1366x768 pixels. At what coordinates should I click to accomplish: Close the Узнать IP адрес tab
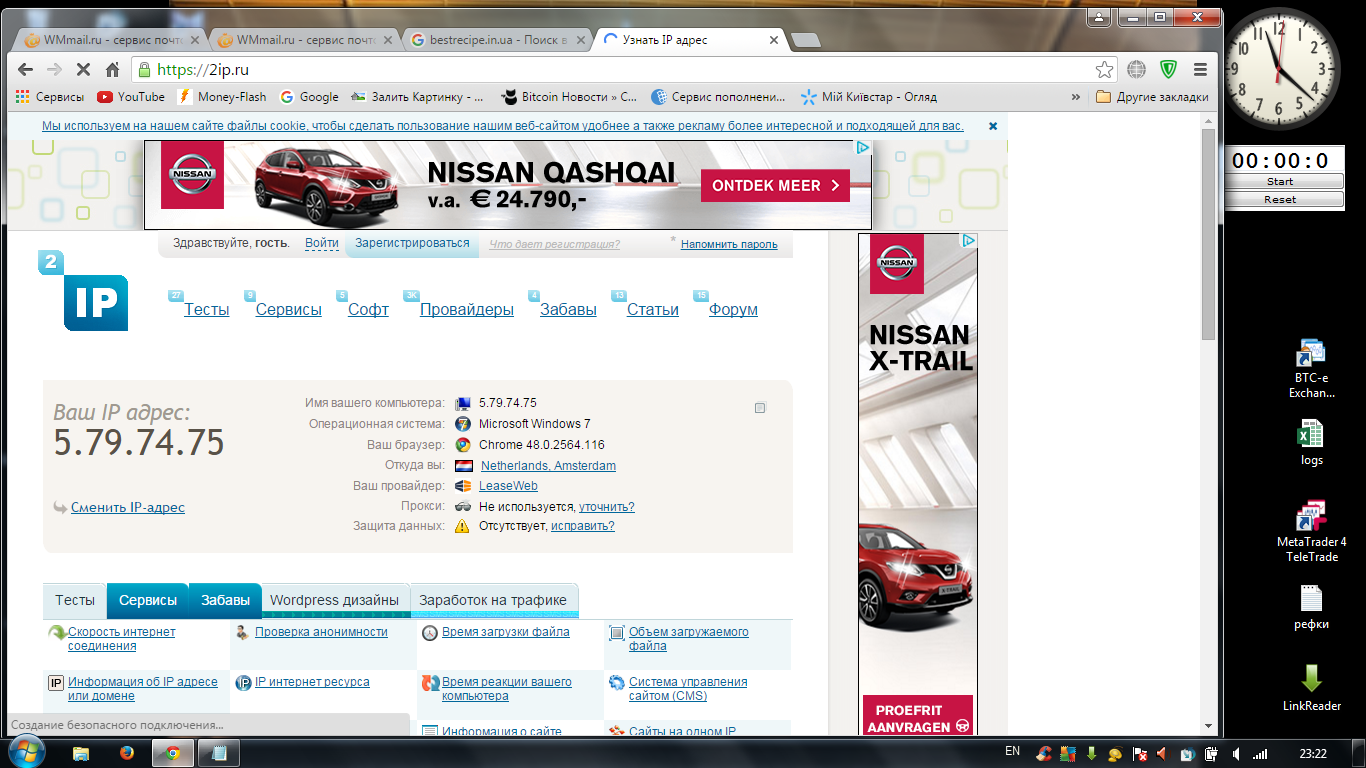(774, 40)
